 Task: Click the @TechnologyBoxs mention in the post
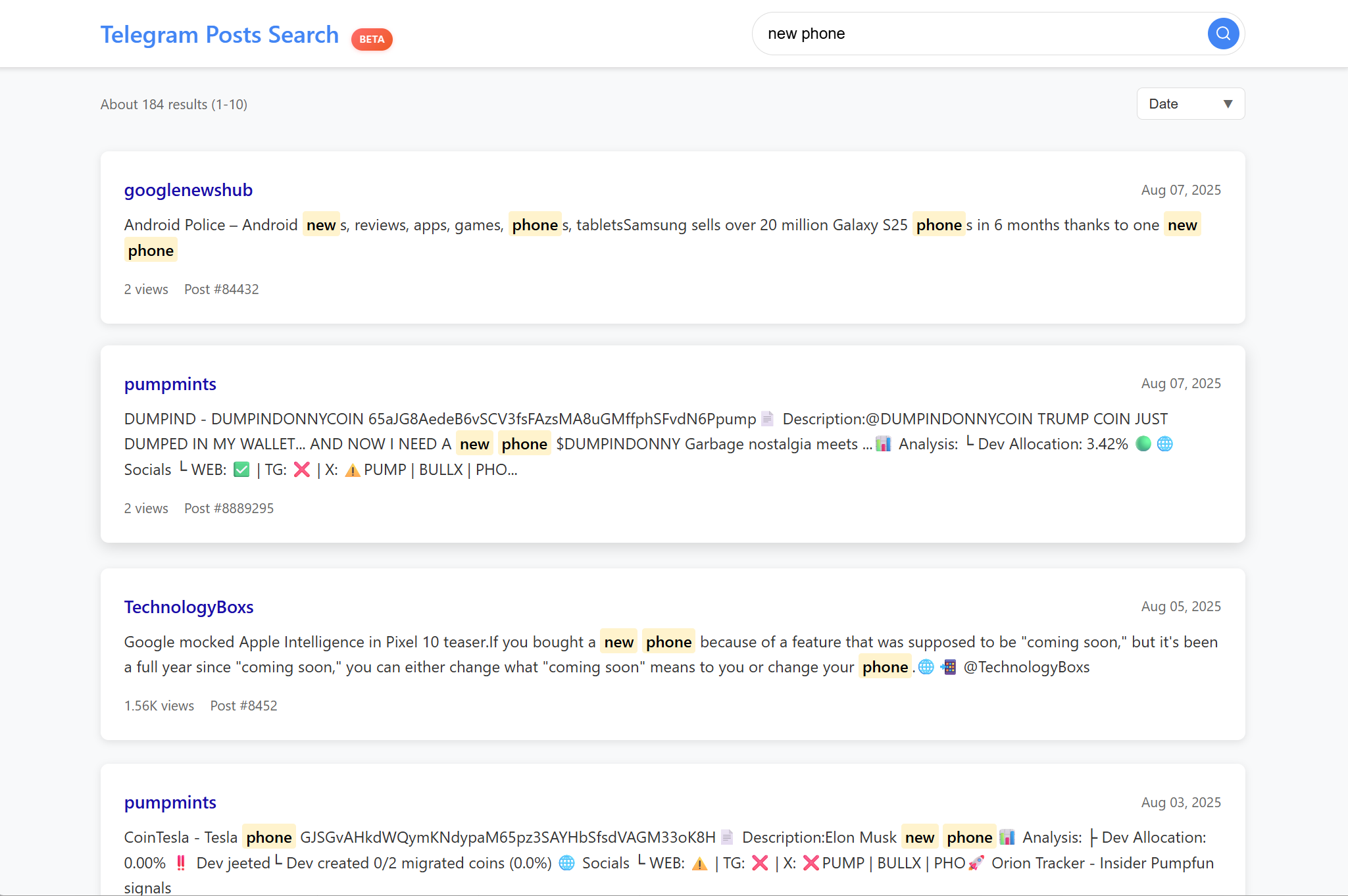pyautogui.click(x=1026, y=666)
